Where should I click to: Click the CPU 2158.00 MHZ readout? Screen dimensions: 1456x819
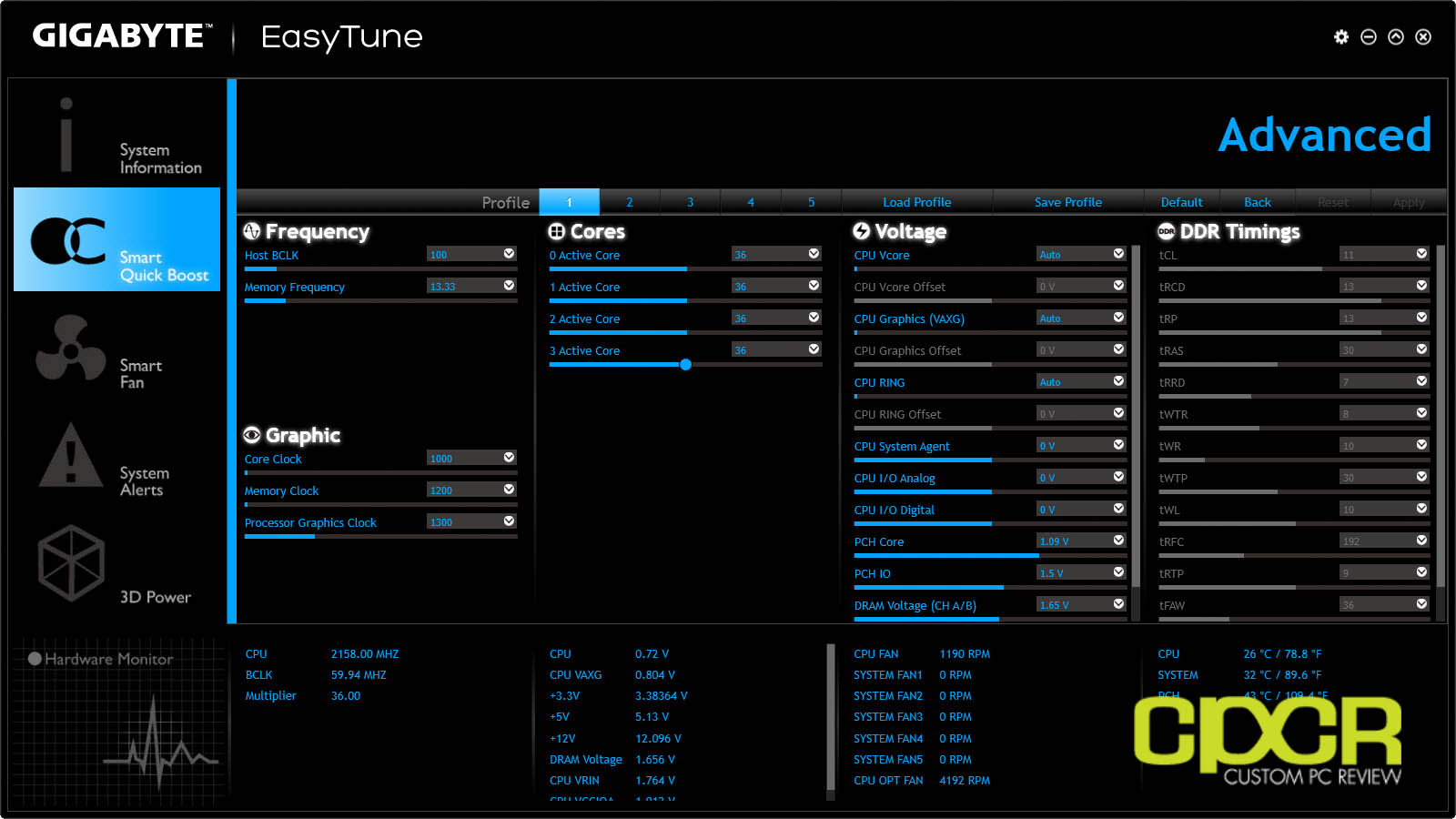tap(365, 653)
